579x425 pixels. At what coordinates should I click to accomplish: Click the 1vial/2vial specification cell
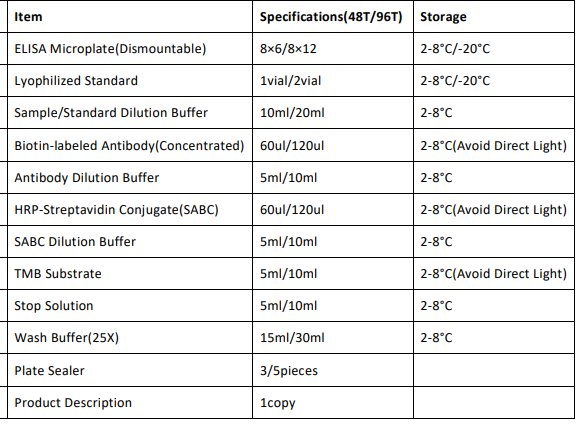333,81
